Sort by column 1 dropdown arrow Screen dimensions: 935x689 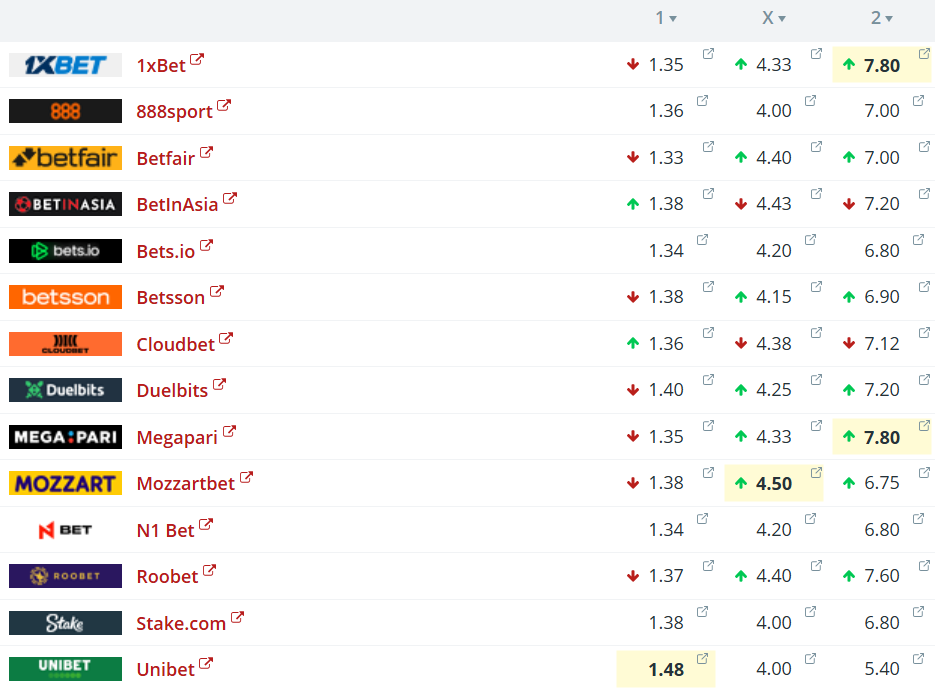[x=673, y=19]
